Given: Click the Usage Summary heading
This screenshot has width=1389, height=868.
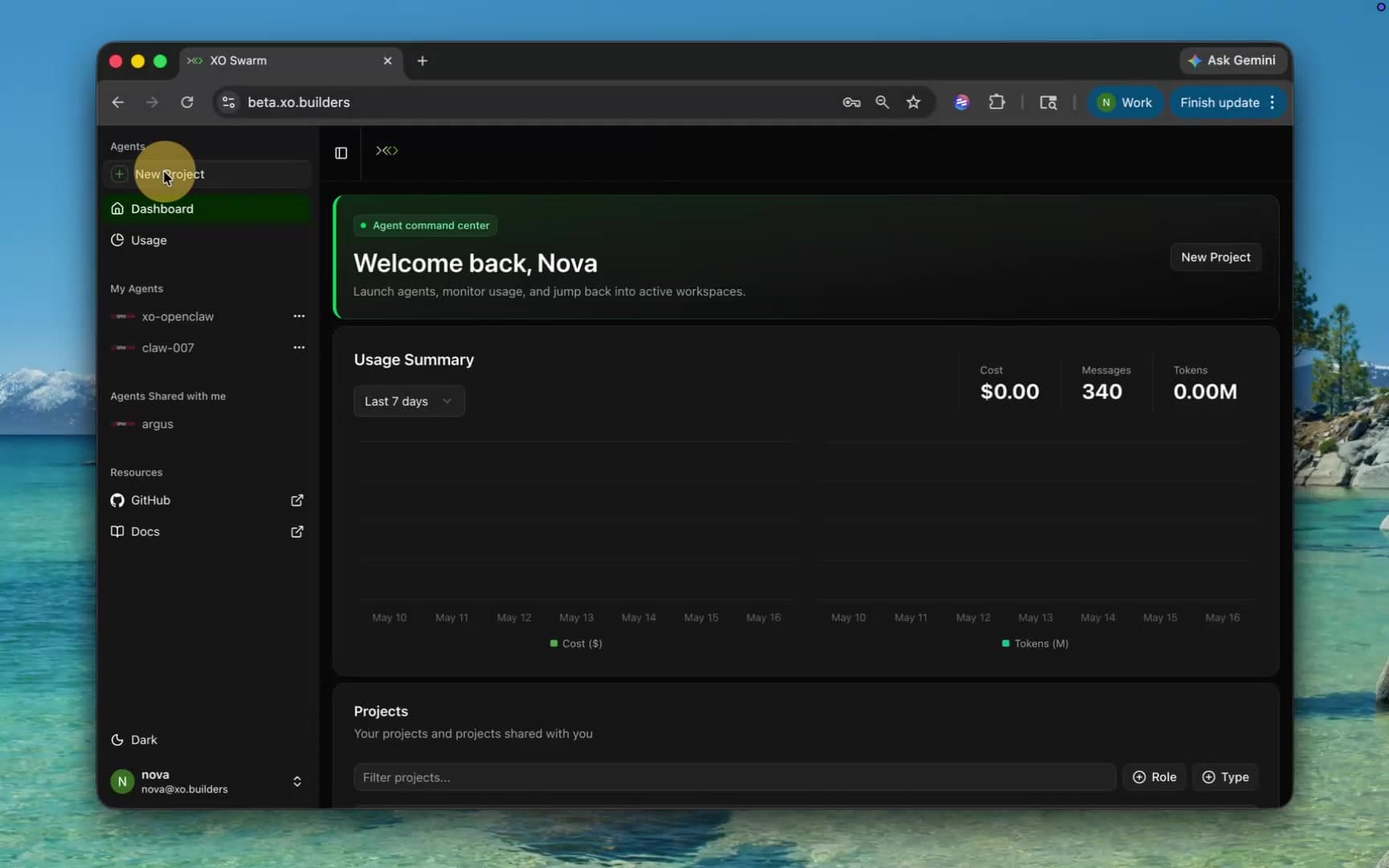Looking at the screenshot, I should coord(414,360).
